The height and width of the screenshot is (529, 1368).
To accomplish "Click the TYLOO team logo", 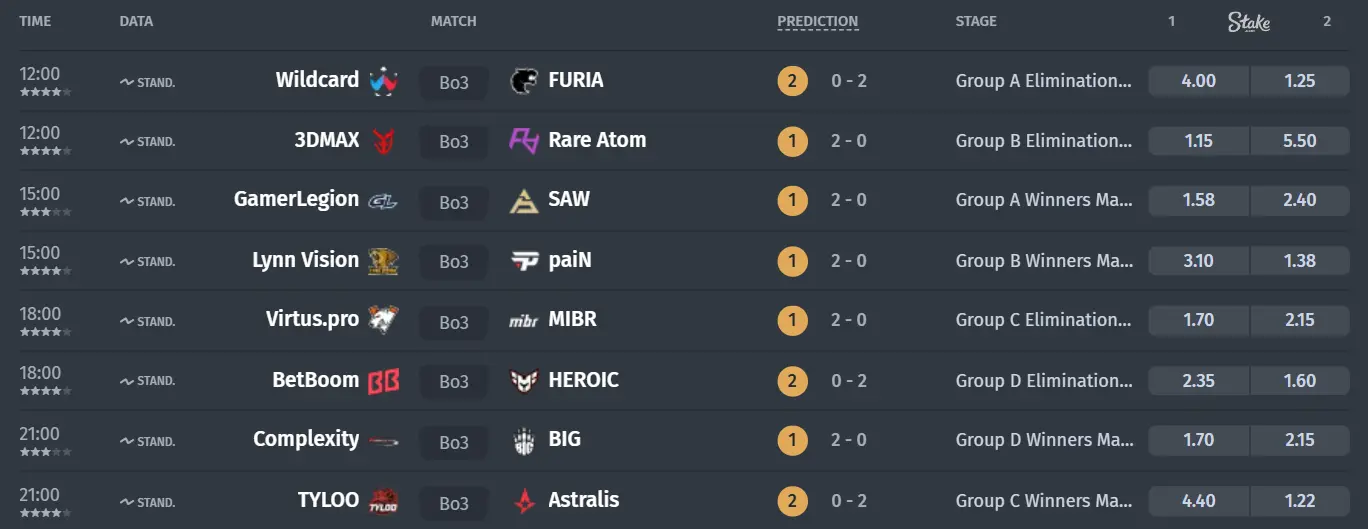I will [383, 500].
